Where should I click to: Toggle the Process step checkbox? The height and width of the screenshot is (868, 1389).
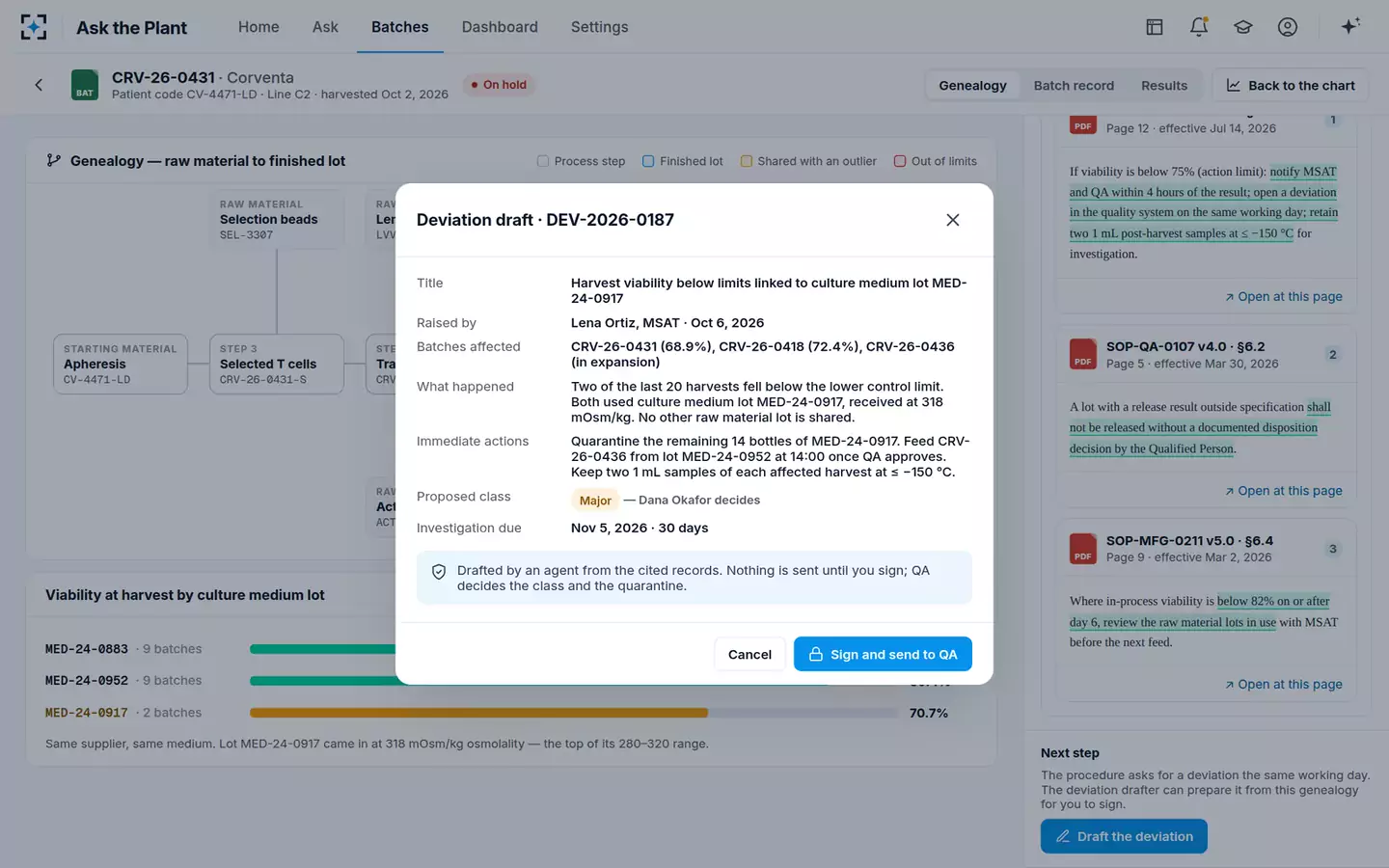[x=543, y=161]
